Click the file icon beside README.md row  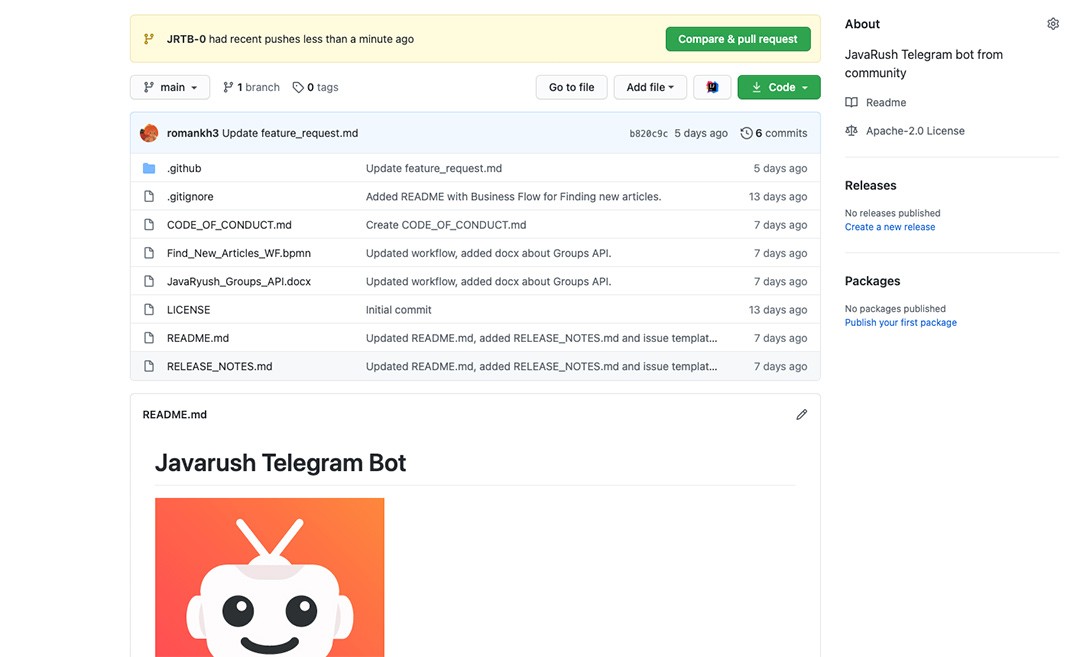point(149,337)
